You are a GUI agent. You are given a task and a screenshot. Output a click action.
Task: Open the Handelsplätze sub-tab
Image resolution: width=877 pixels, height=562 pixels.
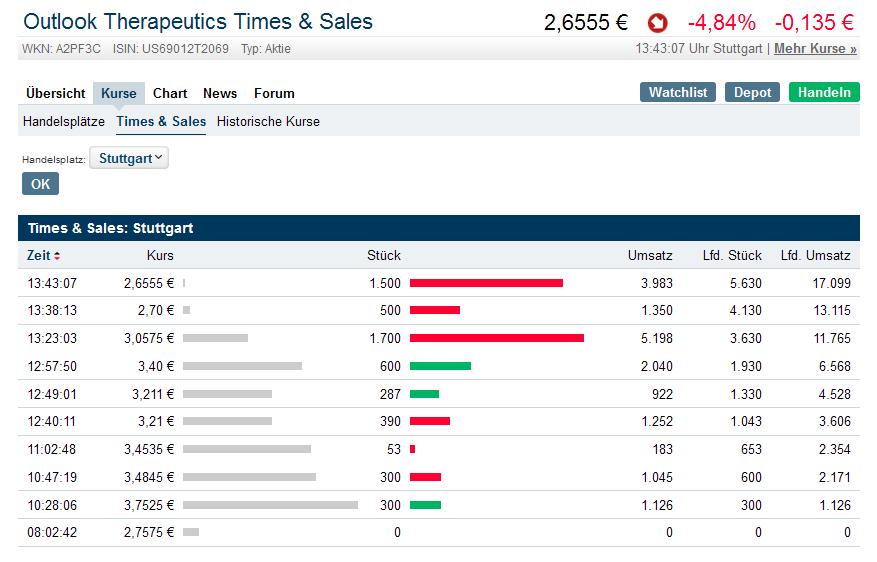tap(64, 121)
